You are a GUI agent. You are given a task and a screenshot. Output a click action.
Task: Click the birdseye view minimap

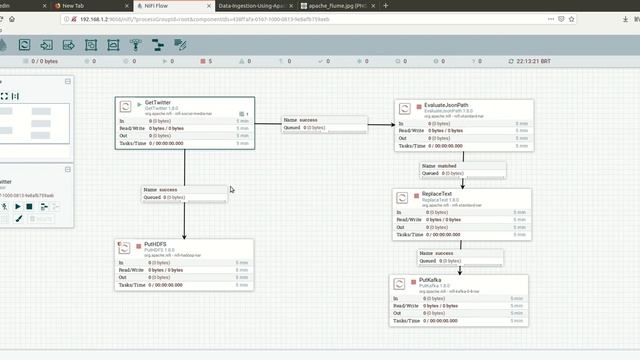tap(34, 123)
